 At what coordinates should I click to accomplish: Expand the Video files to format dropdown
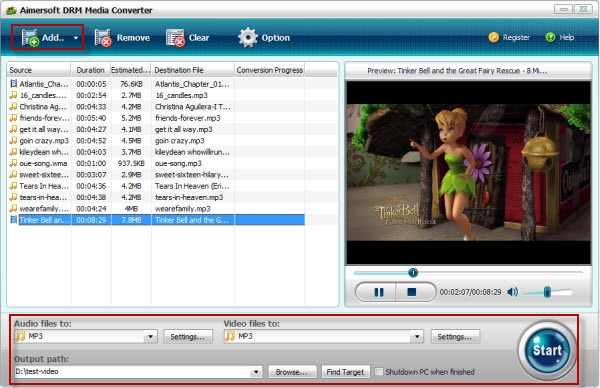(x=417, y=337)
